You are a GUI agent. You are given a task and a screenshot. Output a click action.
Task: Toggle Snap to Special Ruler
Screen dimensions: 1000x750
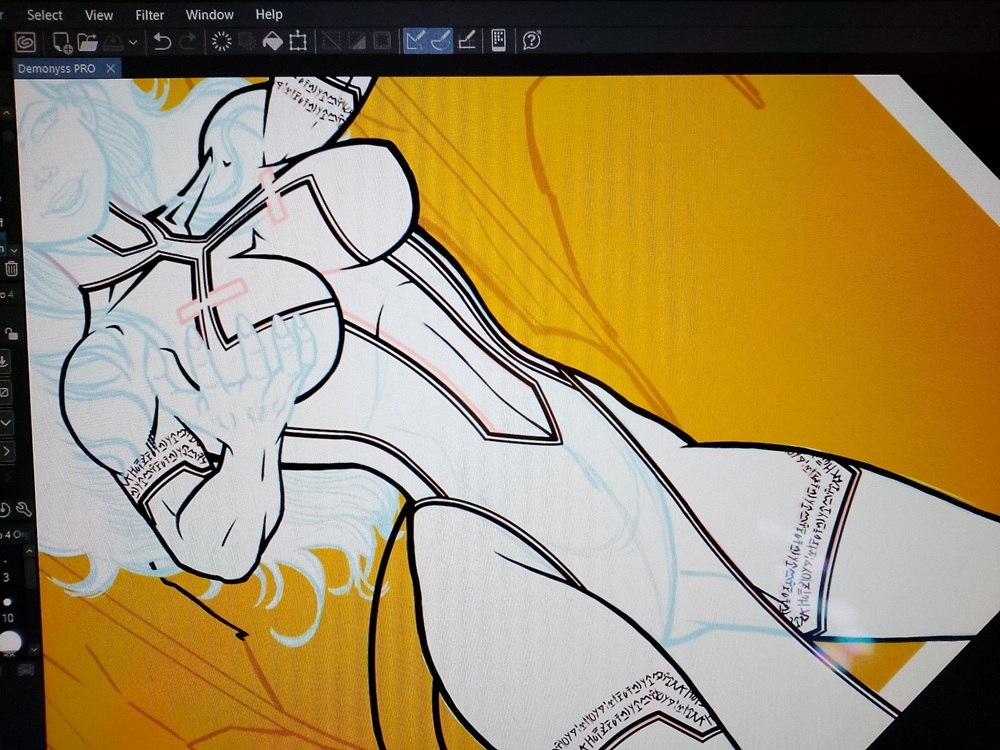coord(439,41)
